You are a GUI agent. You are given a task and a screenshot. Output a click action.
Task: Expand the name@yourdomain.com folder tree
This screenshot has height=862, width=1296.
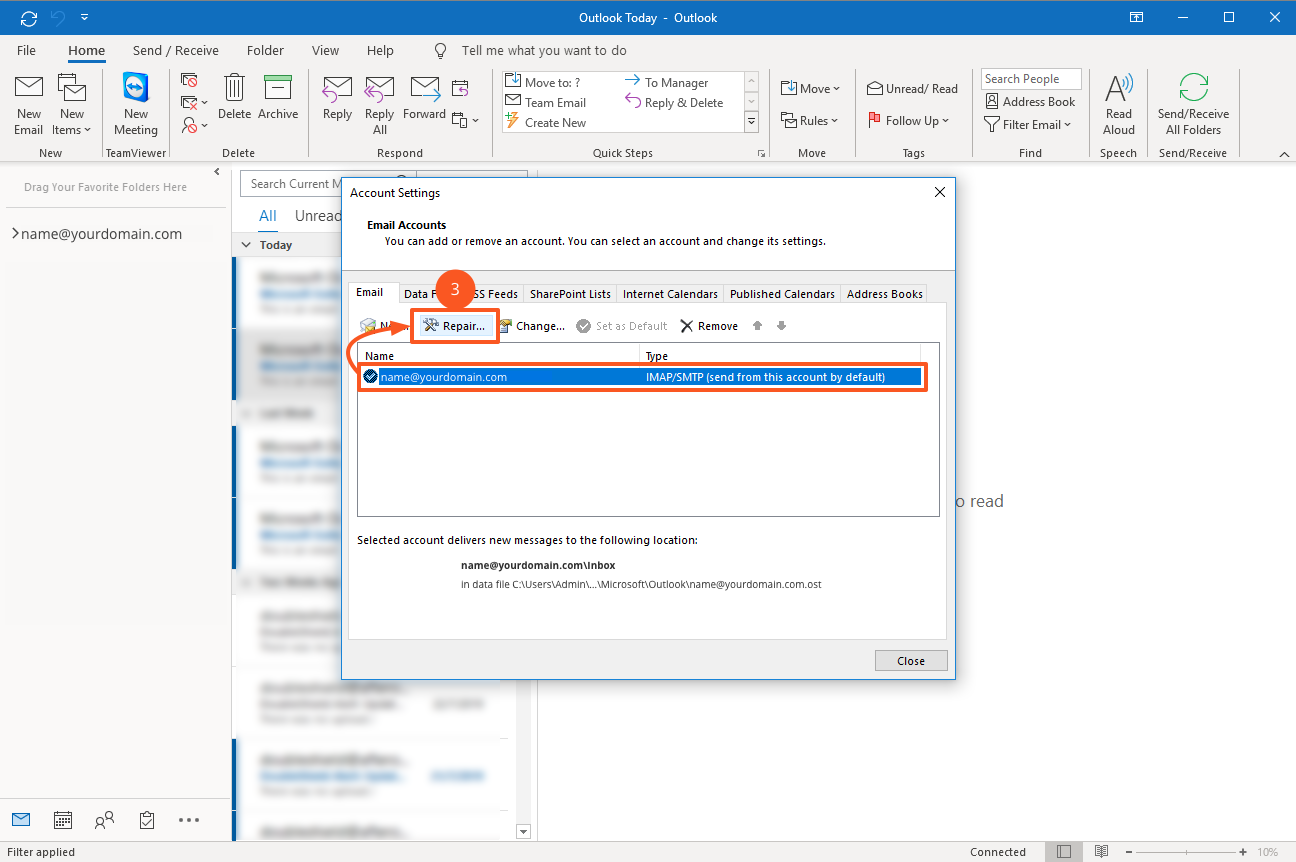point(15,234)
